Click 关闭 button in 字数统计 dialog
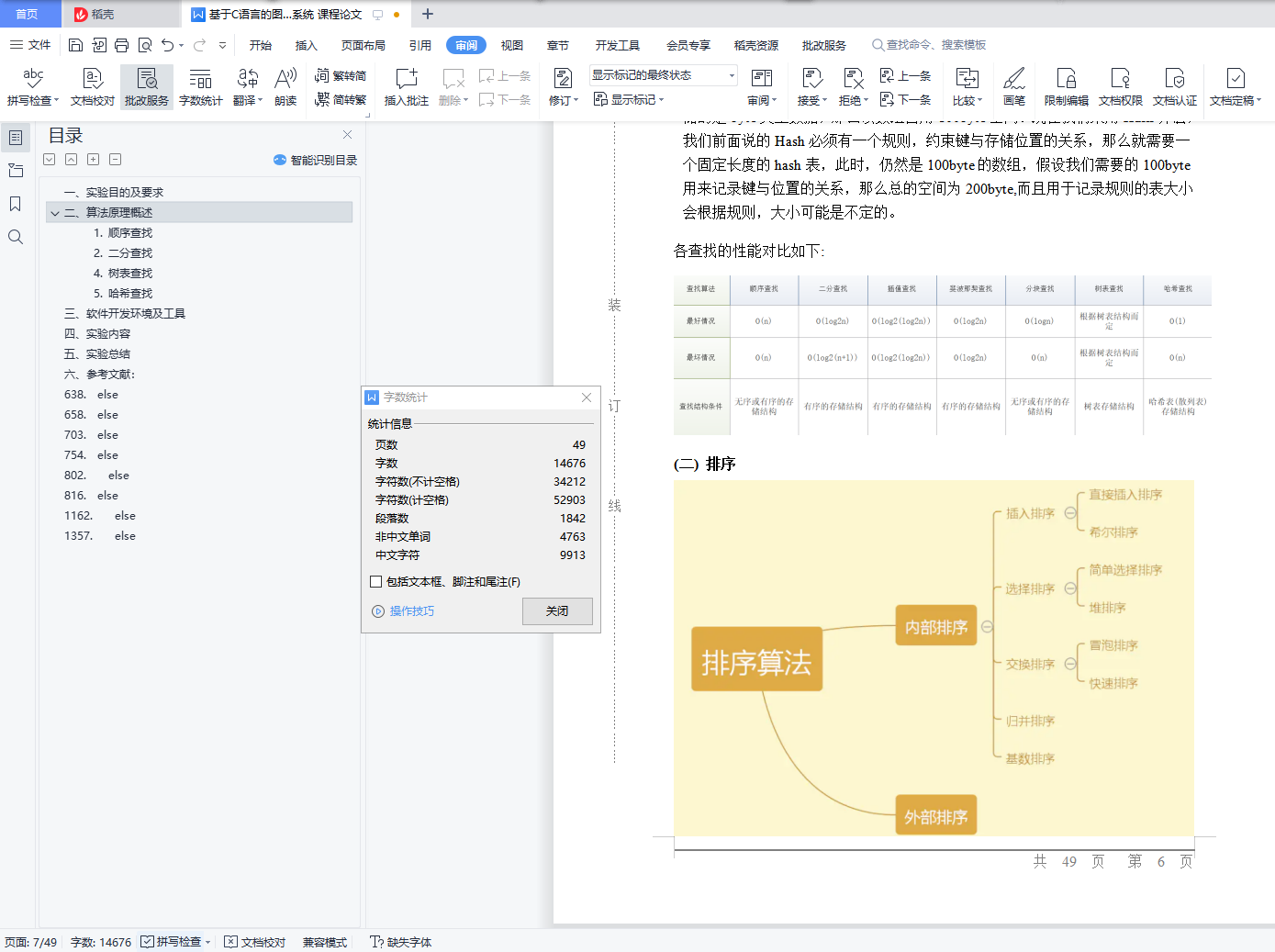The height and width of the screenshot is (952, 1275). (x=557, y=611)
